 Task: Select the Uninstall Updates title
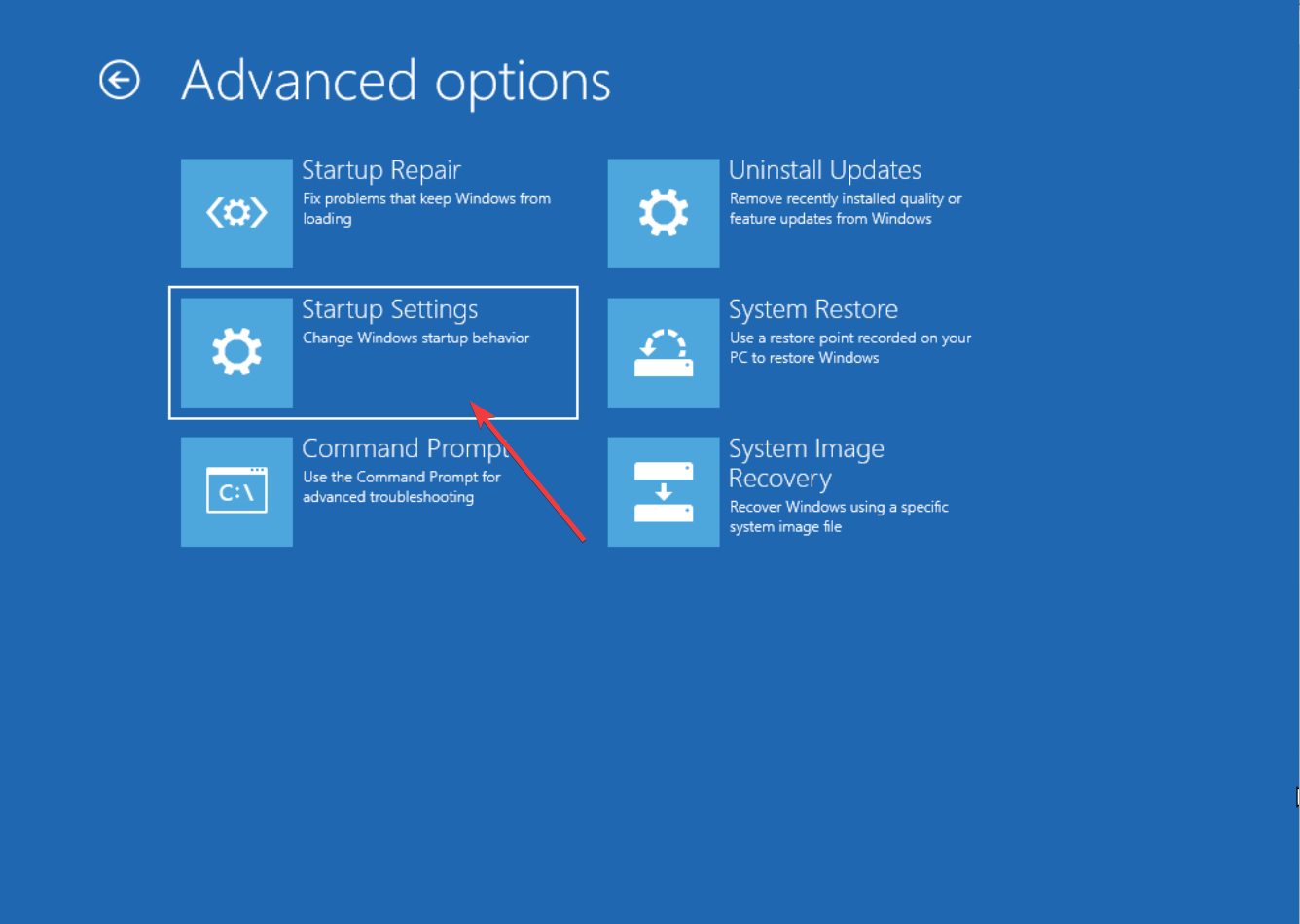coord(825,170)
